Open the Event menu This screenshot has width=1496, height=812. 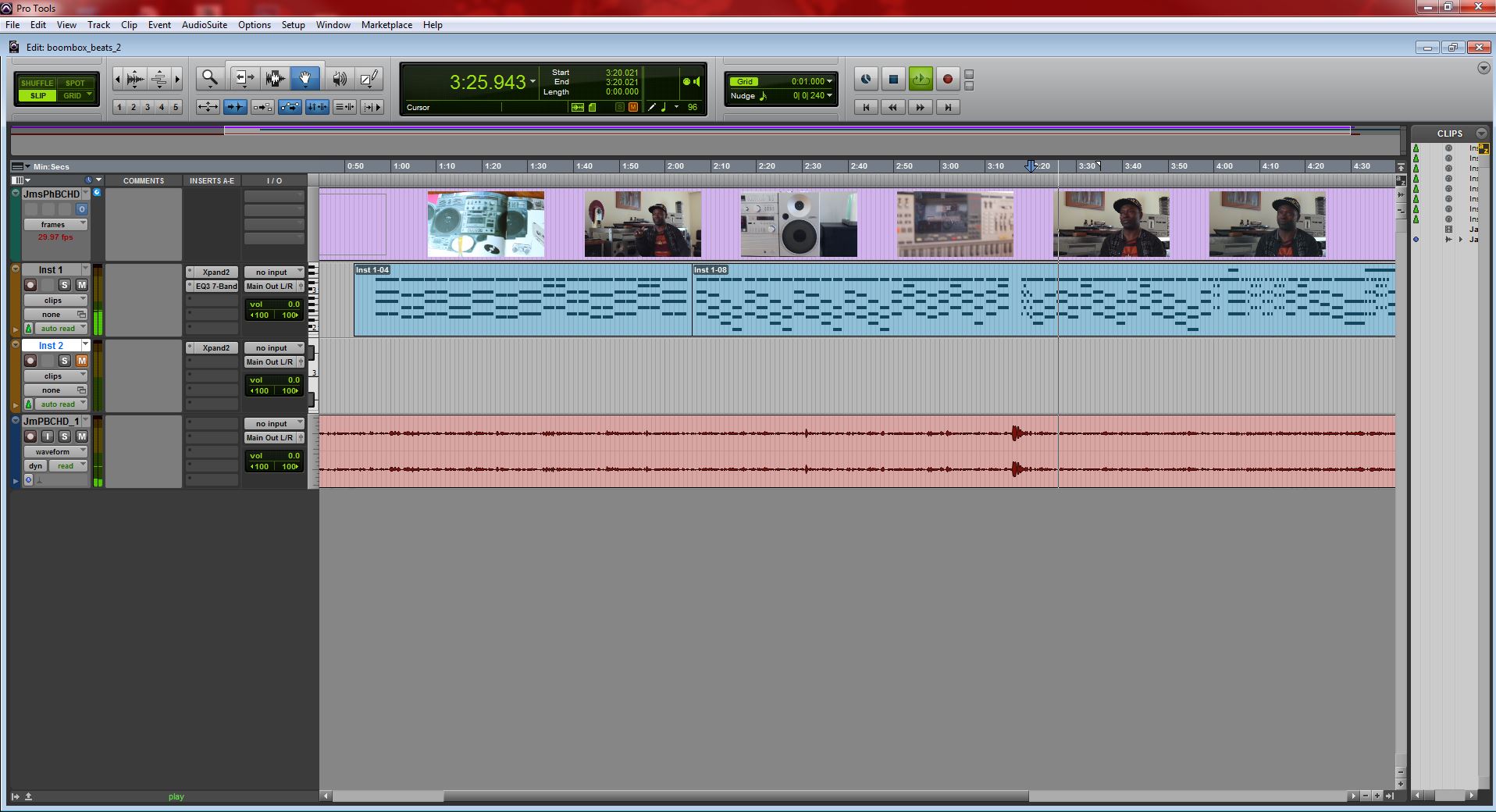click(x=159, y=25)
